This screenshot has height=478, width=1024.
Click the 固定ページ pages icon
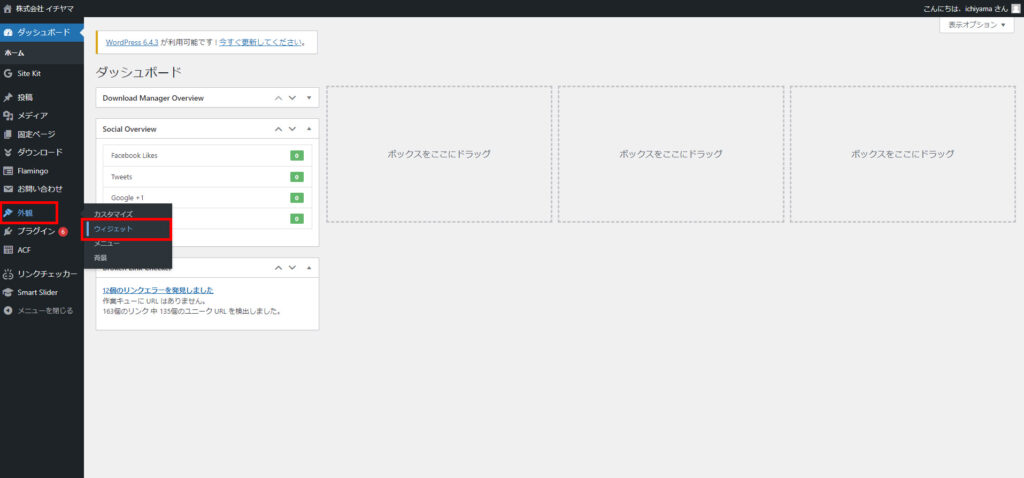tap(8, 134)
